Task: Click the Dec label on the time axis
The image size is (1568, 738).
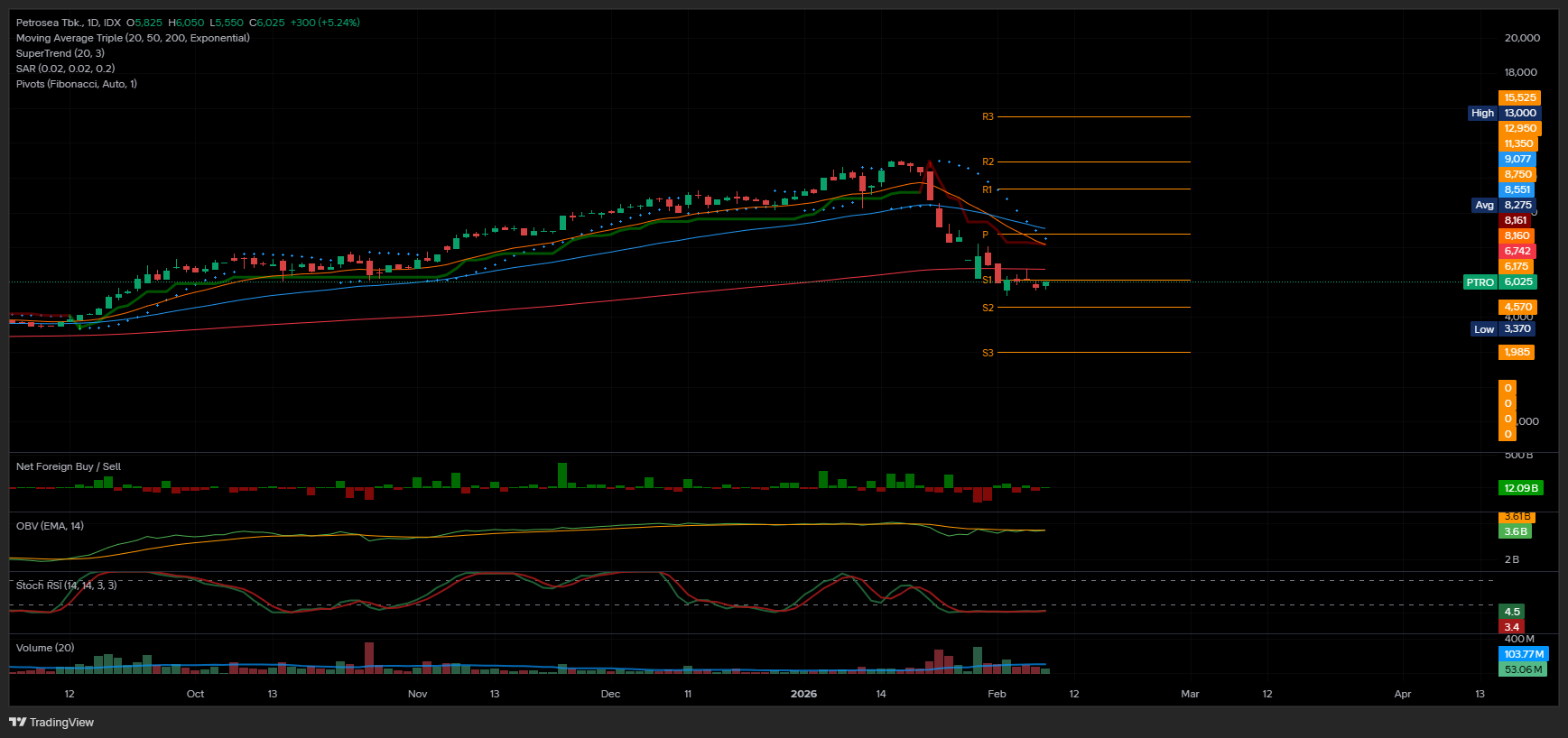Action: (x=610, y=694)
